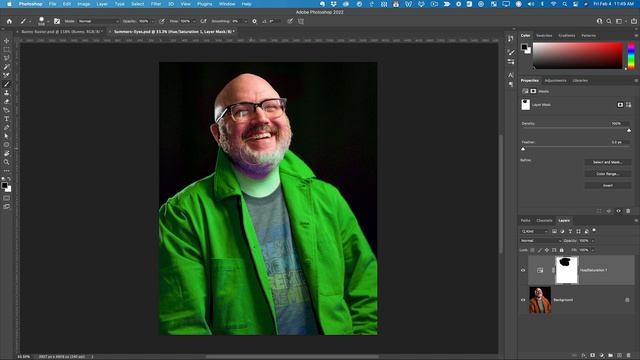The height and width of the screenshot is (360, 640).
Task: Toggle airbrush-style build-up option
Action: coord(203,21)
